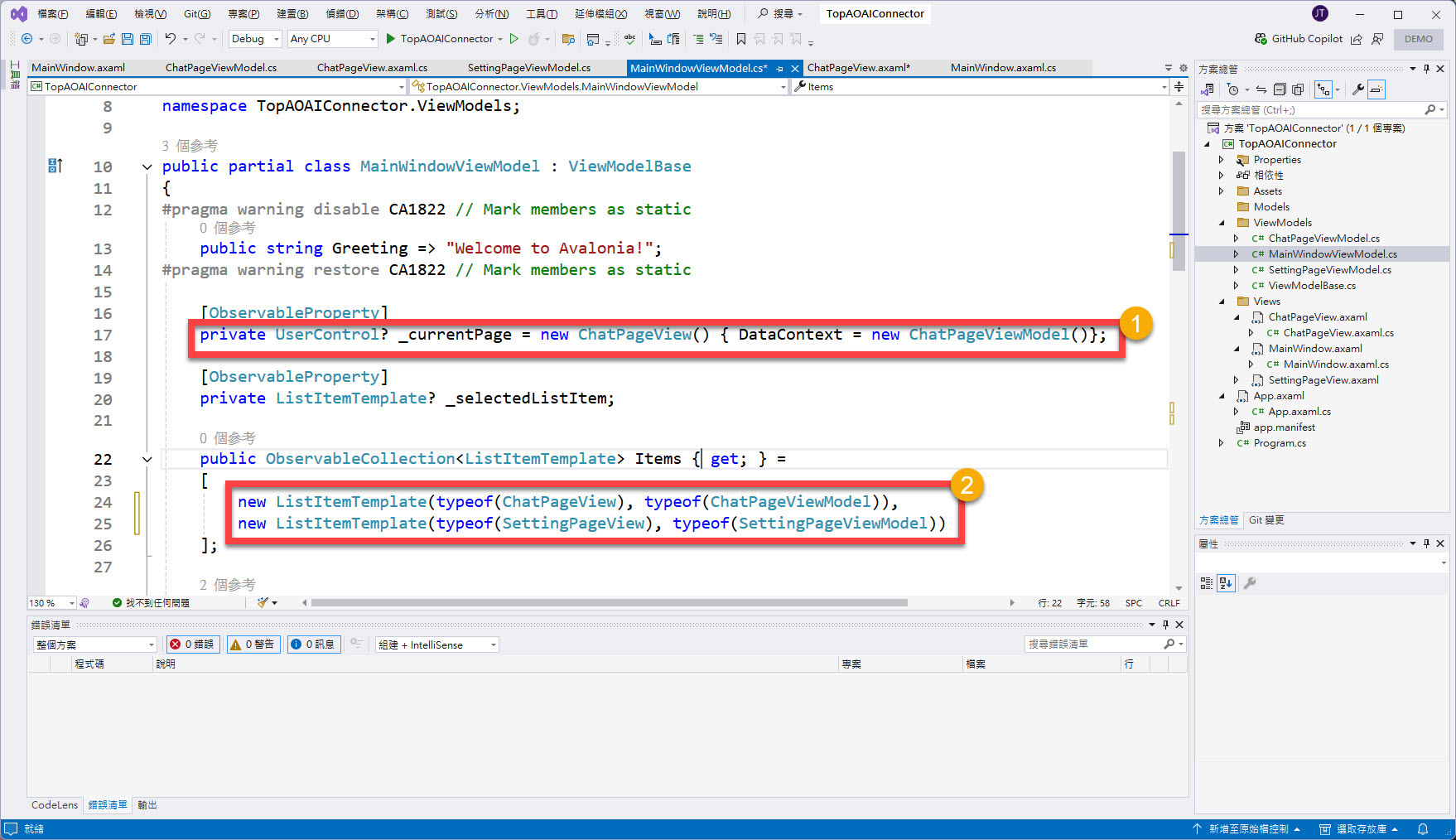Click the Navigate Backward arrow icon
Screen dimensions: 1456x840
point(27,39)
